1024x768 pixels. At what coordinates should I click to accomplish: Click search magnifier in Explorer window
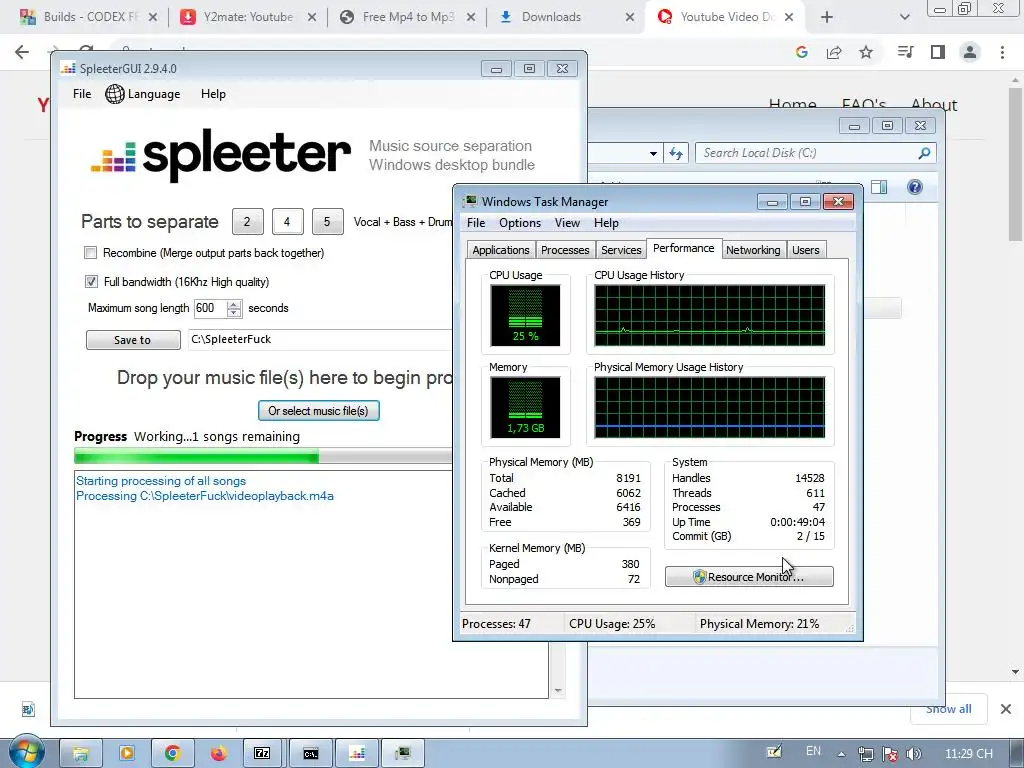(924, 153)
